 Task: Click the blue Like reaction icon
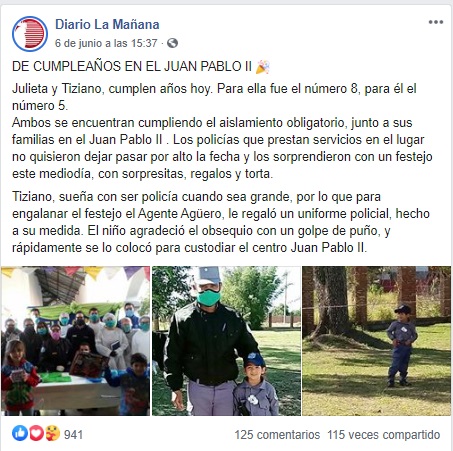coord(20,433)
